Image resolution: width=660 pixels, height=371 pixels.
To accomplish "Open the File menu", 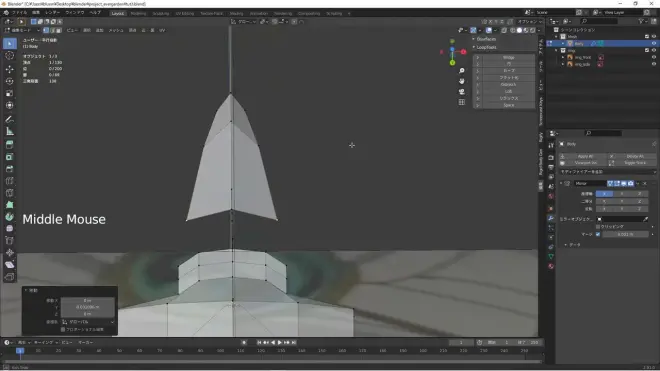I will pyautogui.click(x=19, y=13).
